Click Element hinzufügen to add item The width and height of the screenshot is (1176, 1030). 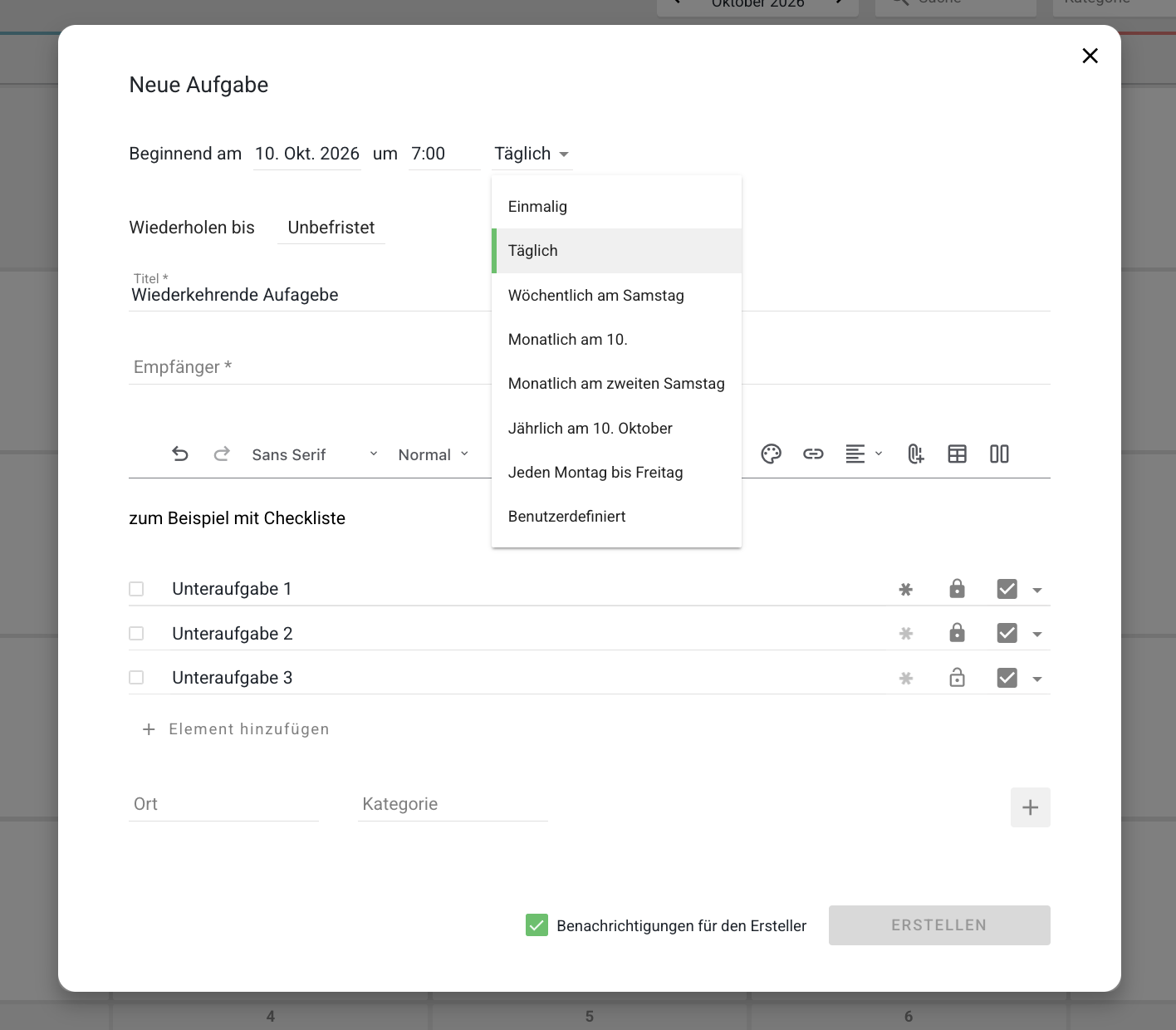tap(236, 729)
